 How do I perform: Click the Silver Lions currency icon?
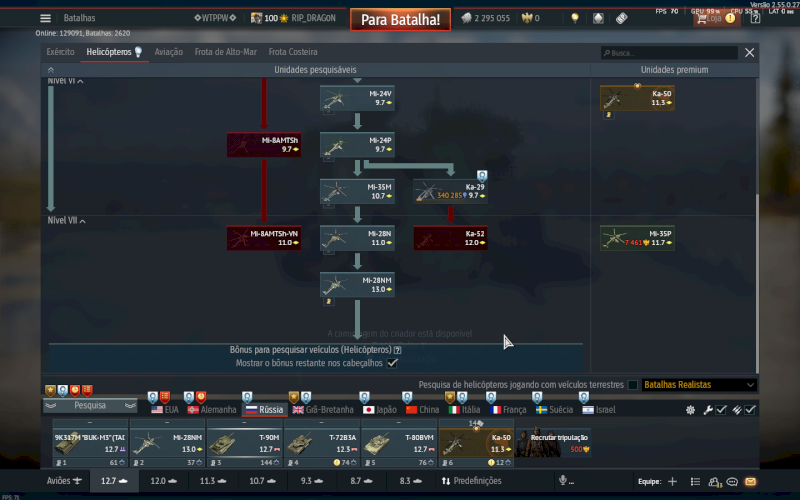click(x=466, y=18)
